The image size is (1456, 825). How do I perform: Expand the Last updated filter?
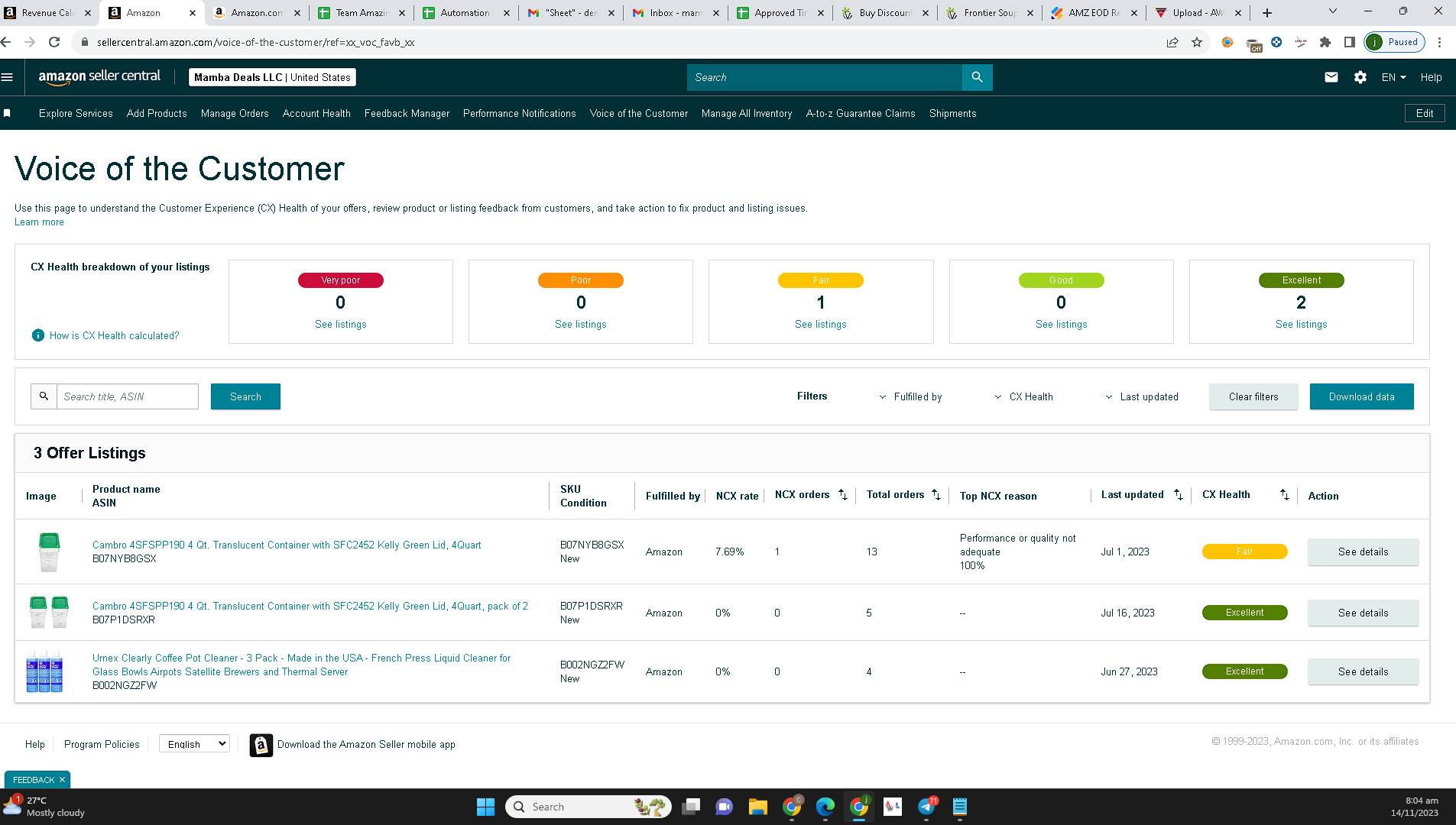click(x=1142, y=396)
